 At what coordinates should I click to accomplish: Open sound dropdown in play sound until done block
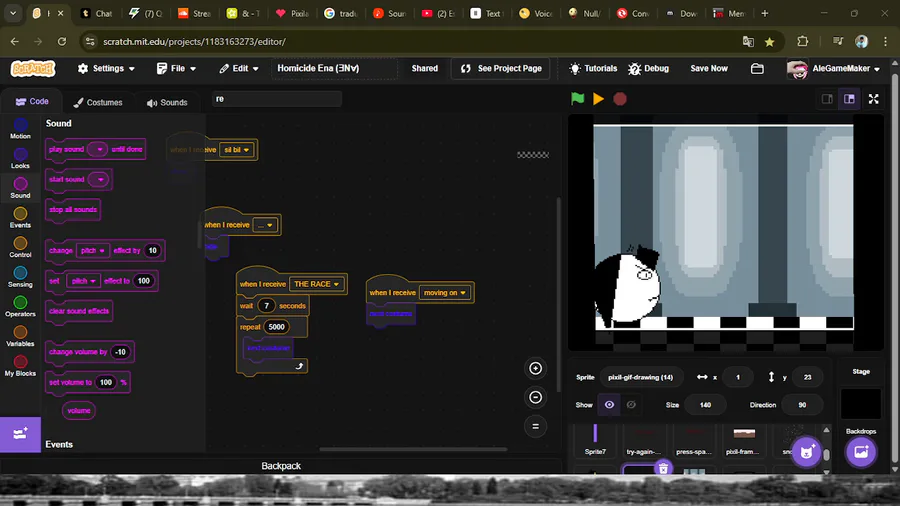tap(98, 149)
